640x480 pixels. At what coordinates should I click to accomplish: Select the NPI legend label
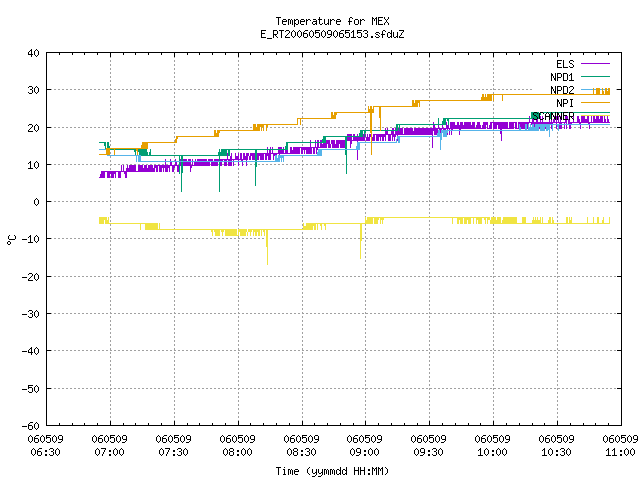565,103
